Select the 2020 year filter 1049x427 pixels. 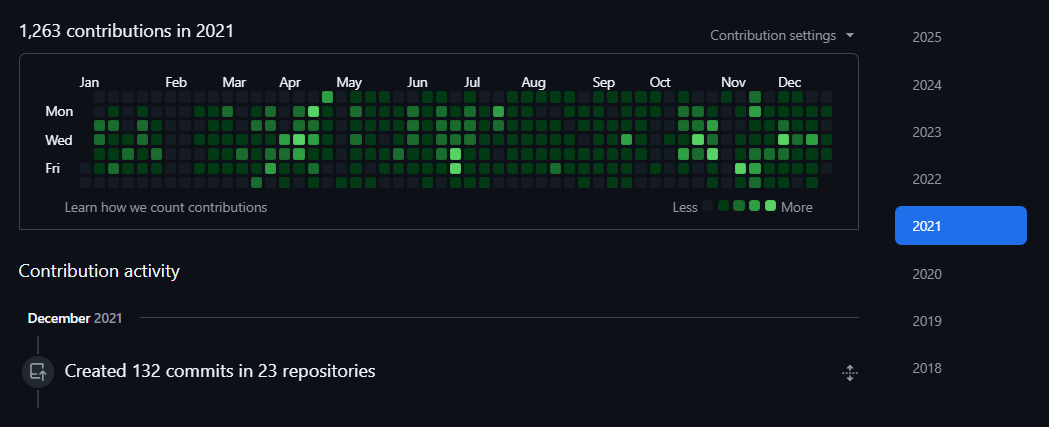(927, 274)
